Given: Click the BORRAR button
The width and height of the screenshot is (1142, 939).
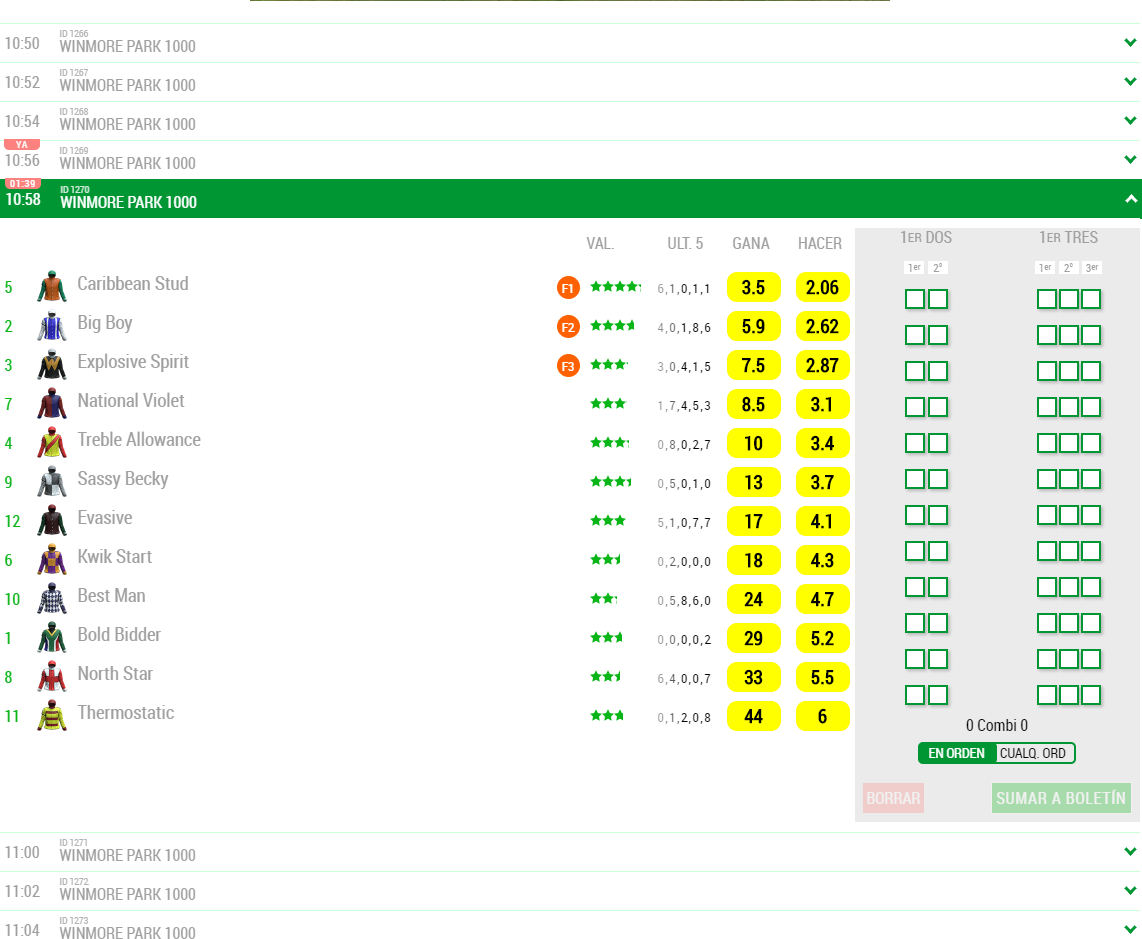Looking at the screenshot, I should (x=894, y=798).
